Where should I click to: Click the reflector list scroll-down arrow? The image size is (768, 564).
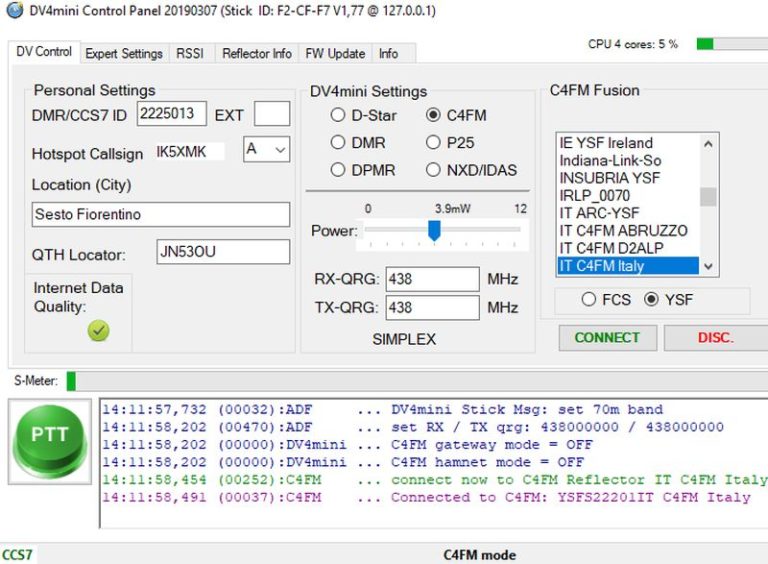pyautogui.click(x=708, y=266)
